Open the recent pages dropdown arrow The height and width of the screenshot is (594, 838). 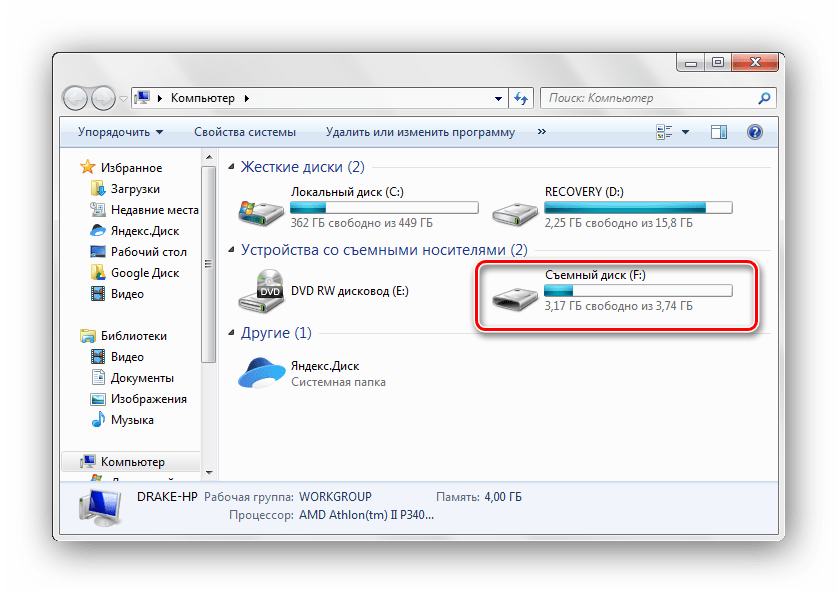click(123, 99)
